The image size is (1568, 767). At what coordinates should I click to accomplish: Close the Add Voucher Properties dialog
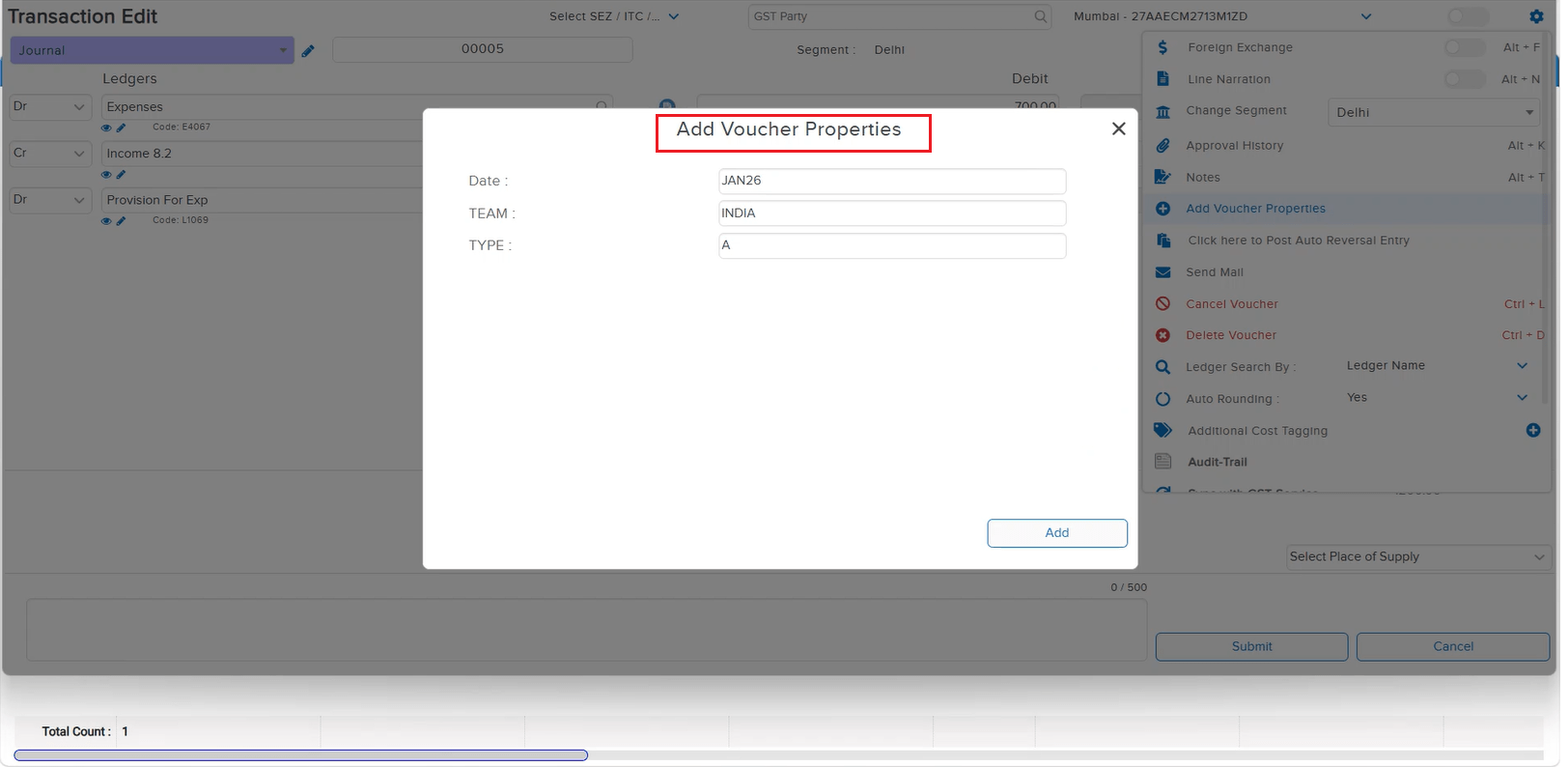(1118, 128)
